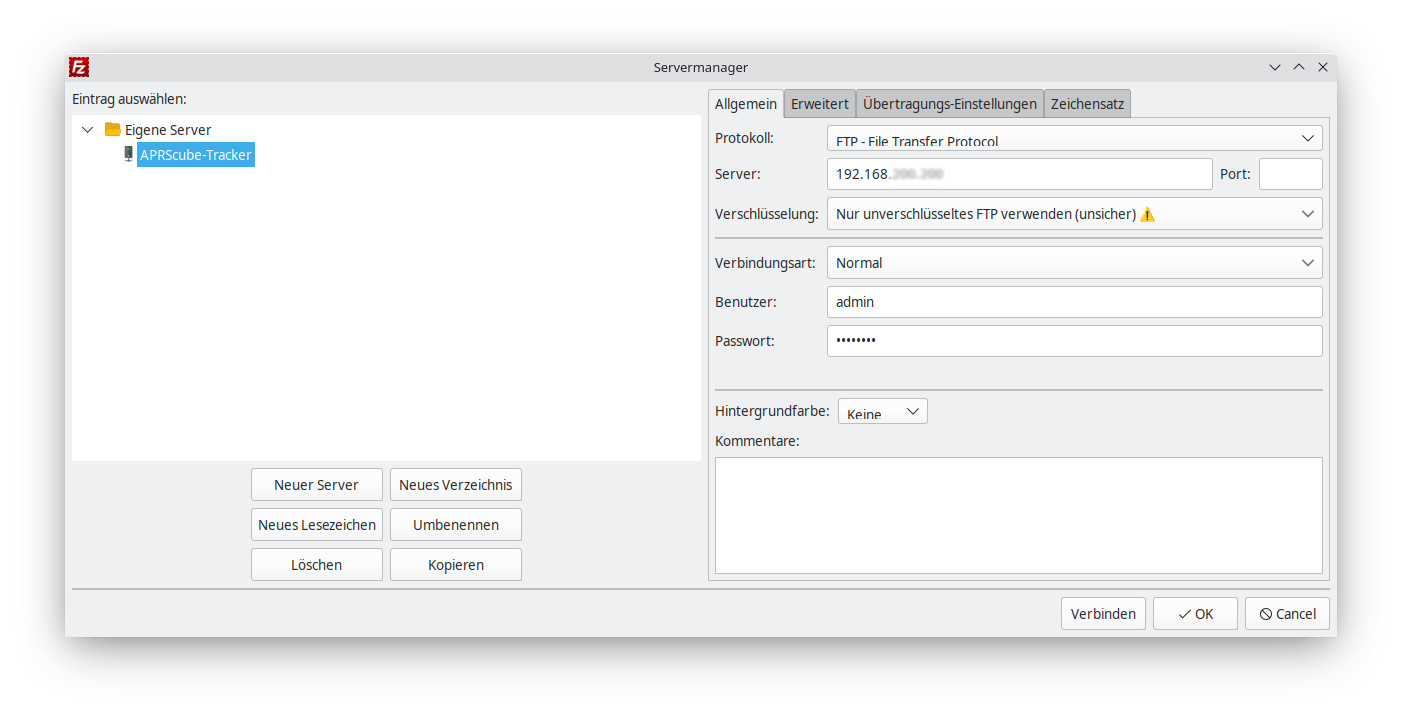Switch to the Erweitert tab
Image resolution: width=1402 pixels, height=714 pixels.
[x=819, y=104]
